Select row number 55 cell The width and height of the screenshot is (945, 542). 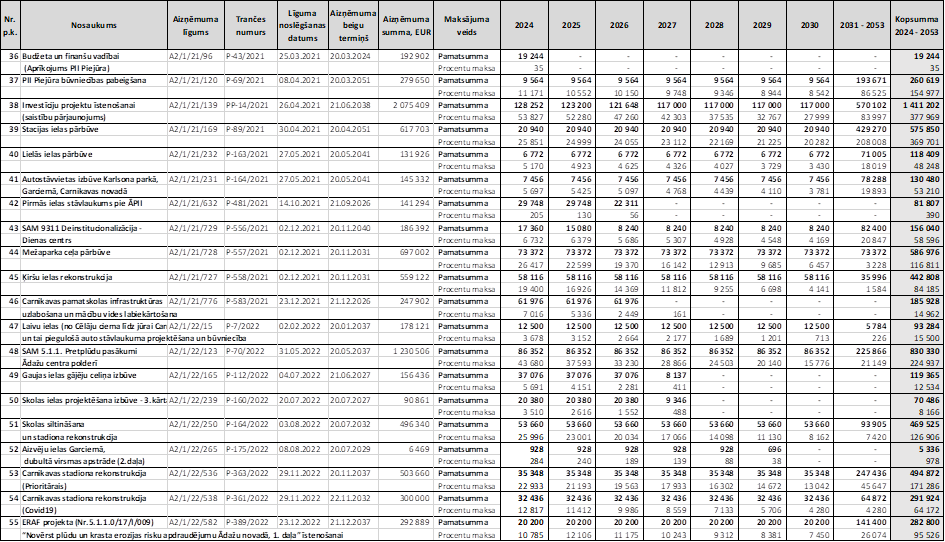click(x=12, y=521)
